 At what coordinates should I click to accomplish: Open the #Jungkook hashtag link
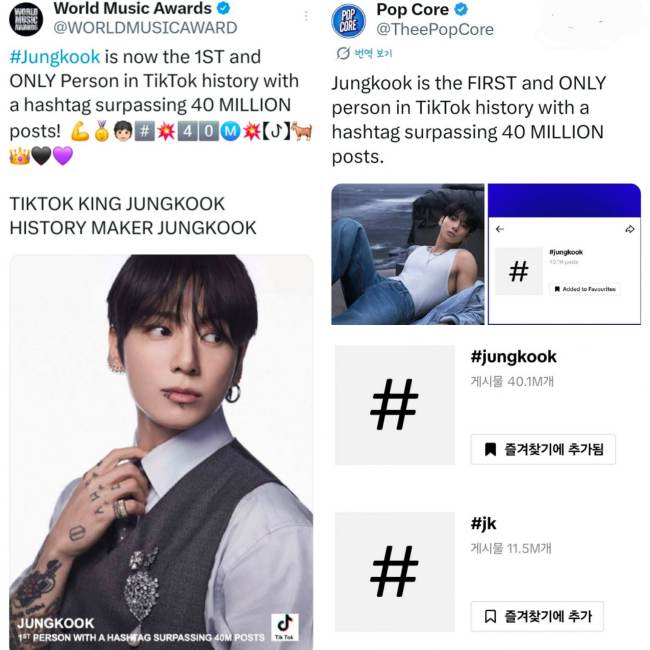coord(55,57)
